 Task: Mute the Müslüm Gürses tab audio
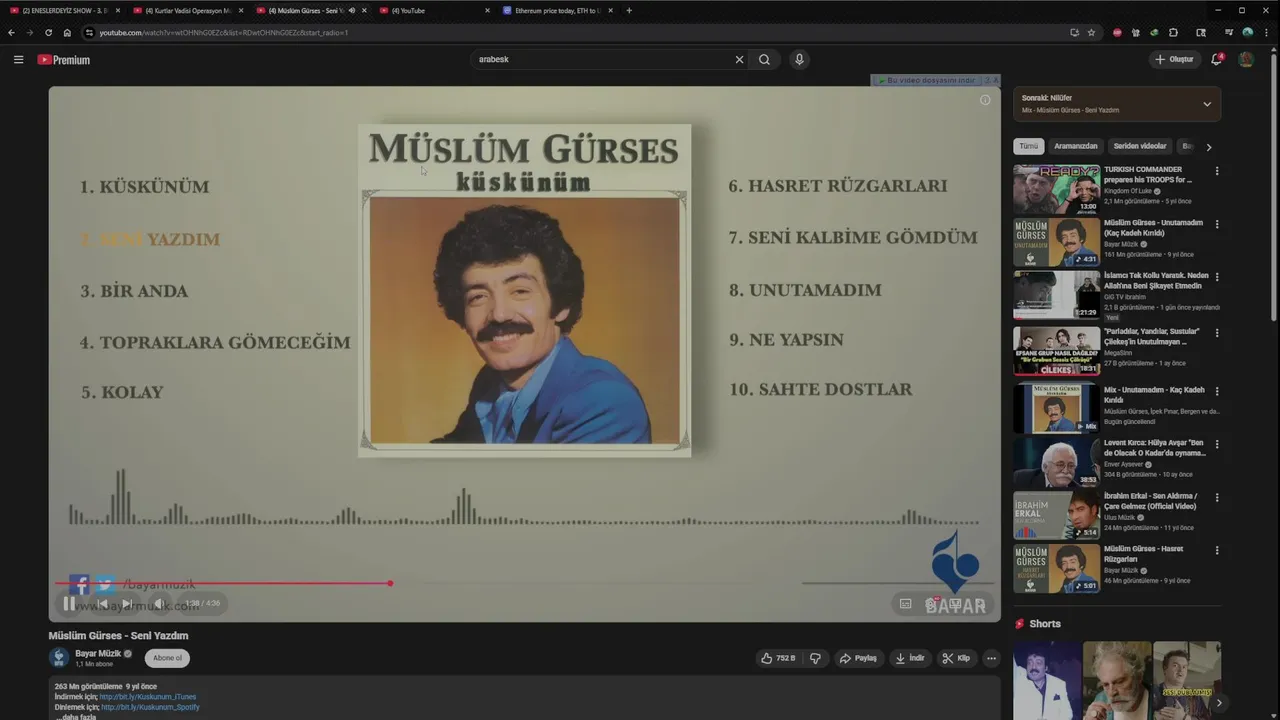351,10
